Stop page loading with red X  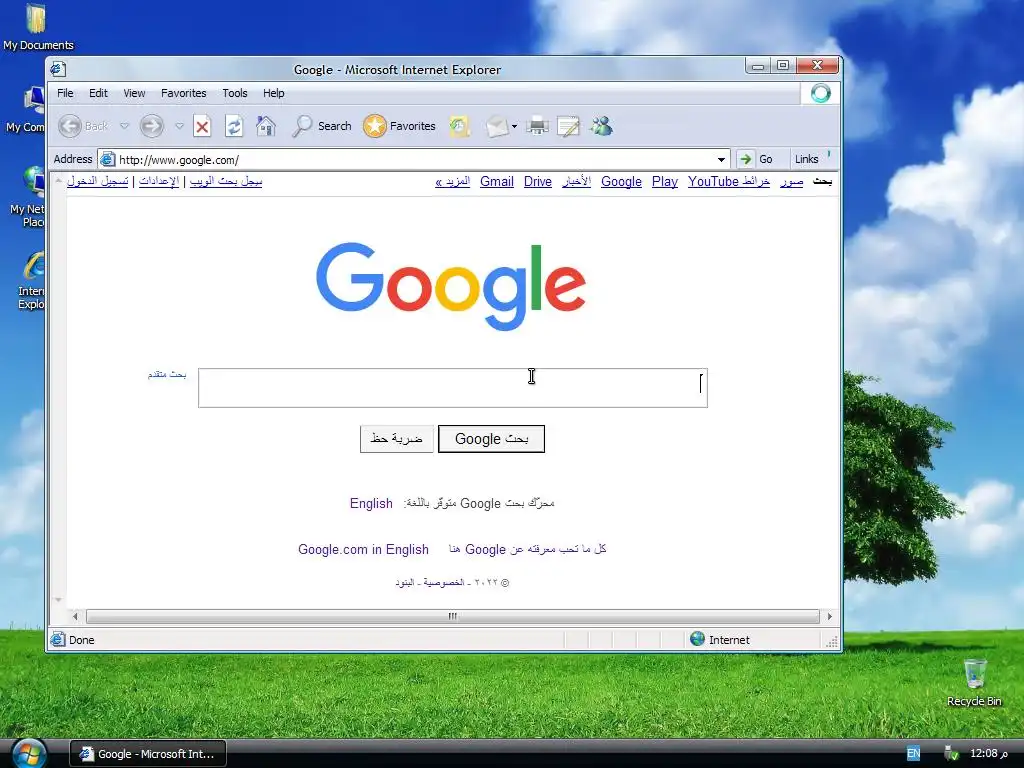pos(202,126)
